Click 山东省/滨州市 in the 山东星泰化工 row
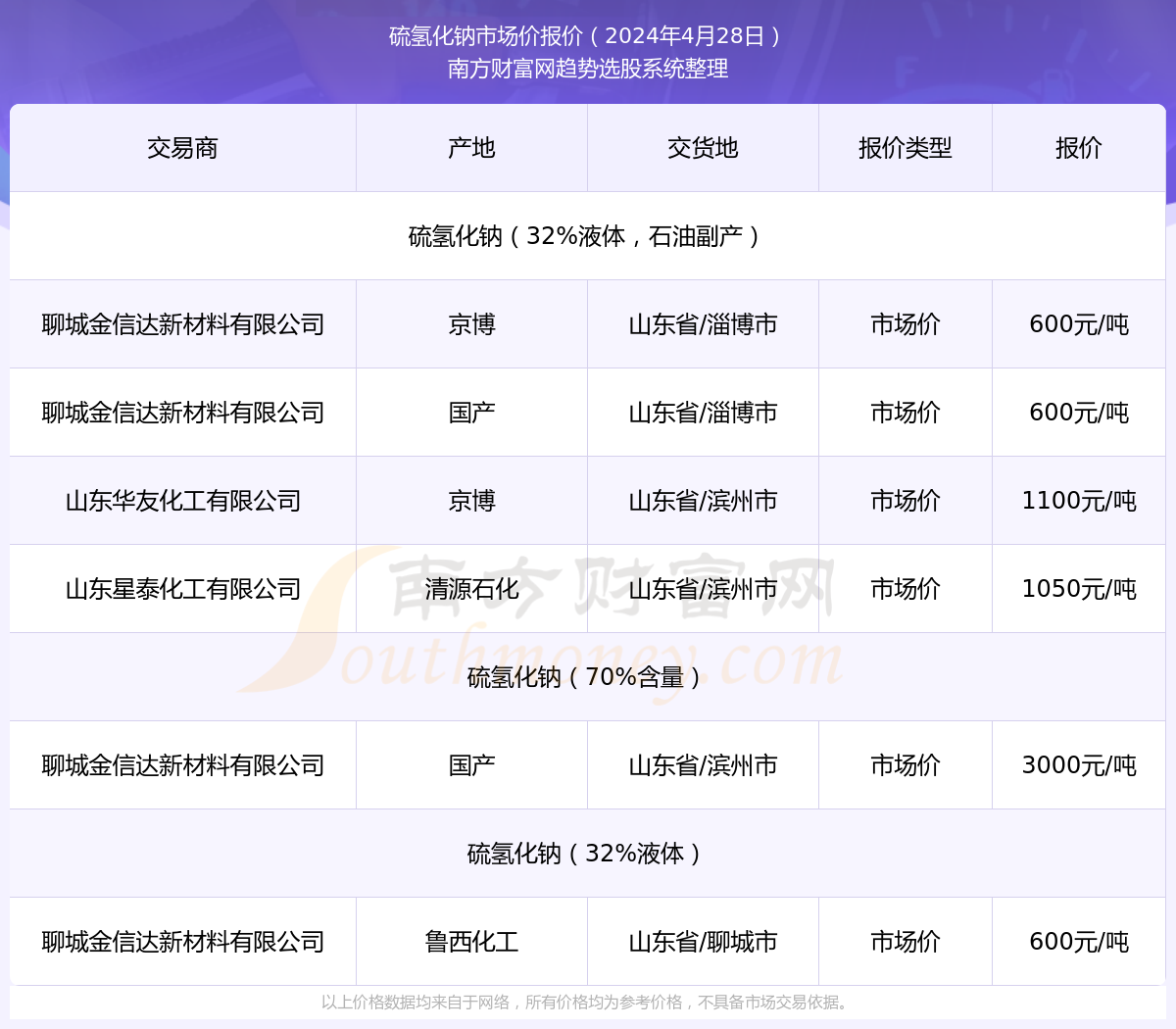The width and height of the screenshot is (1176, 1029). 703,589
